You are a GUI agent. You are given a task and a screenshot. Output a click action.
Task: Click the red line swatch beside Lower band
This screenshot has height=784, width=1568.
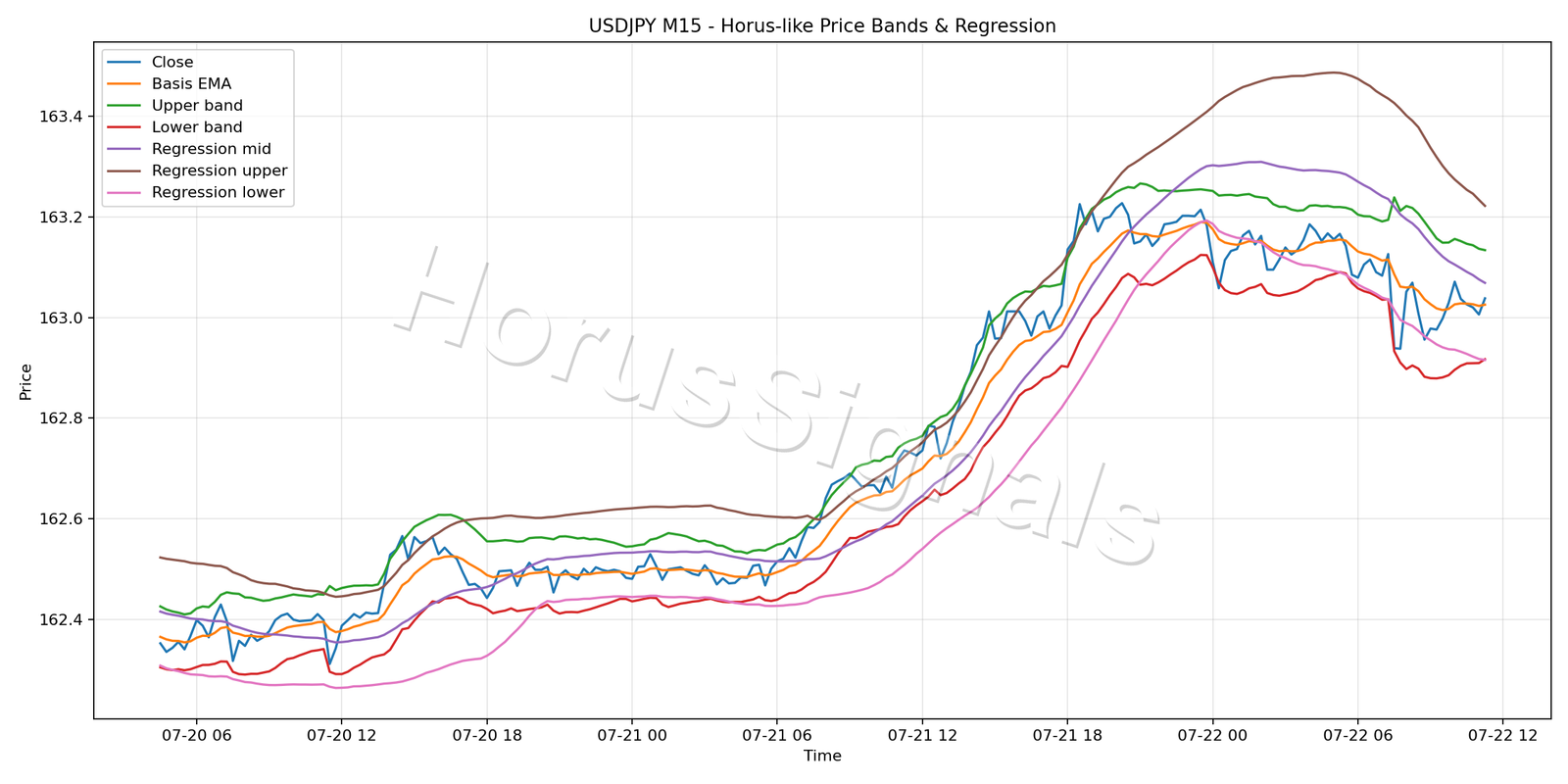(124, 127)
